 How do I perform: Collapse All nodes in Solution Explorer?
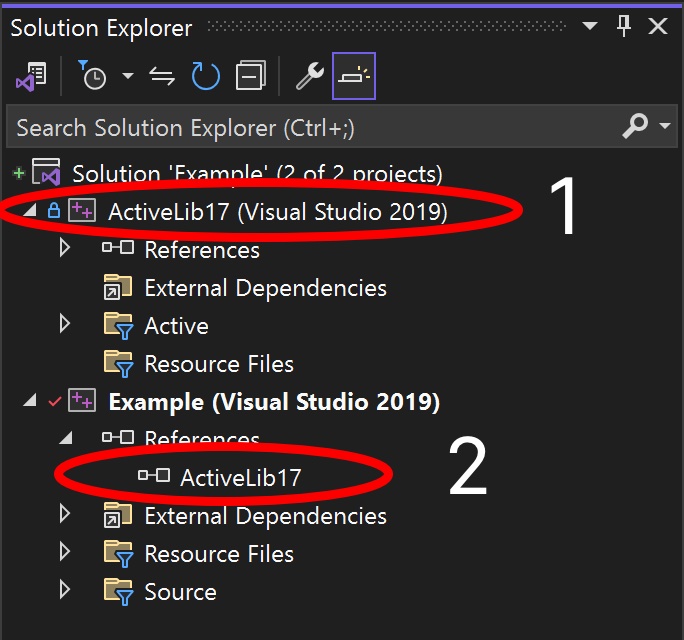point(250,77)
